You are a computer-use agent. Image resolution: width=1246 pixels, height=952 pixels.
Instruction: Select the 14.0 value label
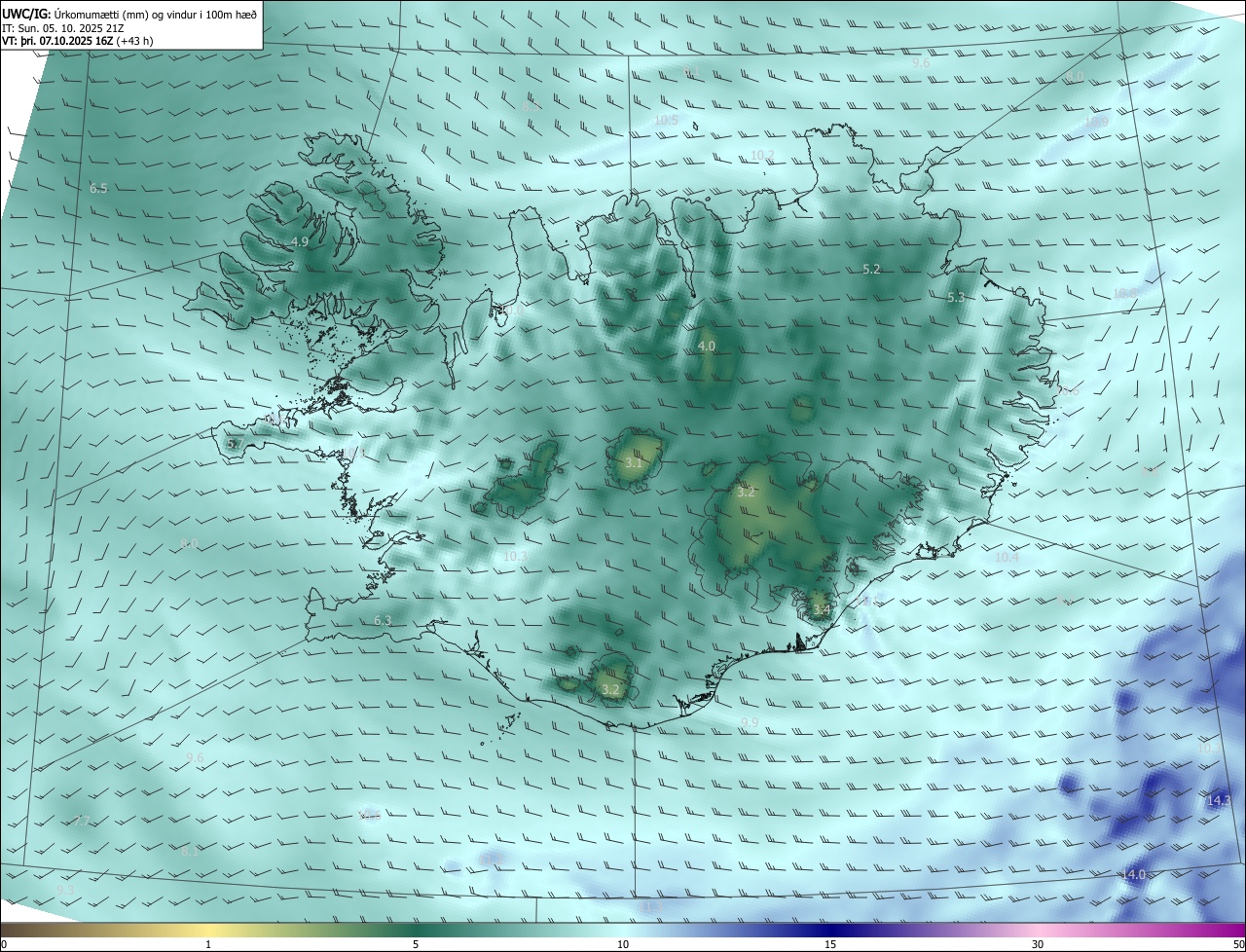coord(1133,875)
